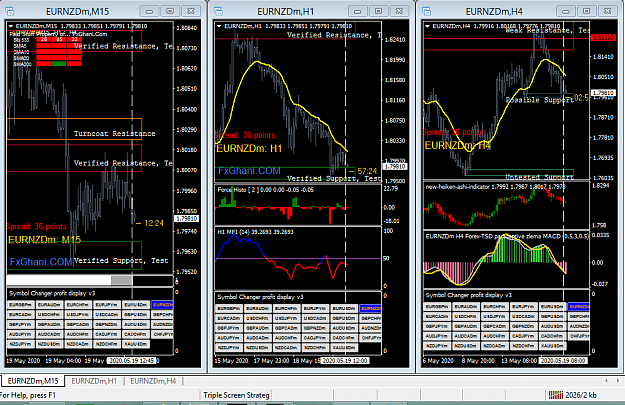Click the chart icon of the EURNZDm,M15 window
The height and width of the screenshot is (405, 625).
point(10,11)
